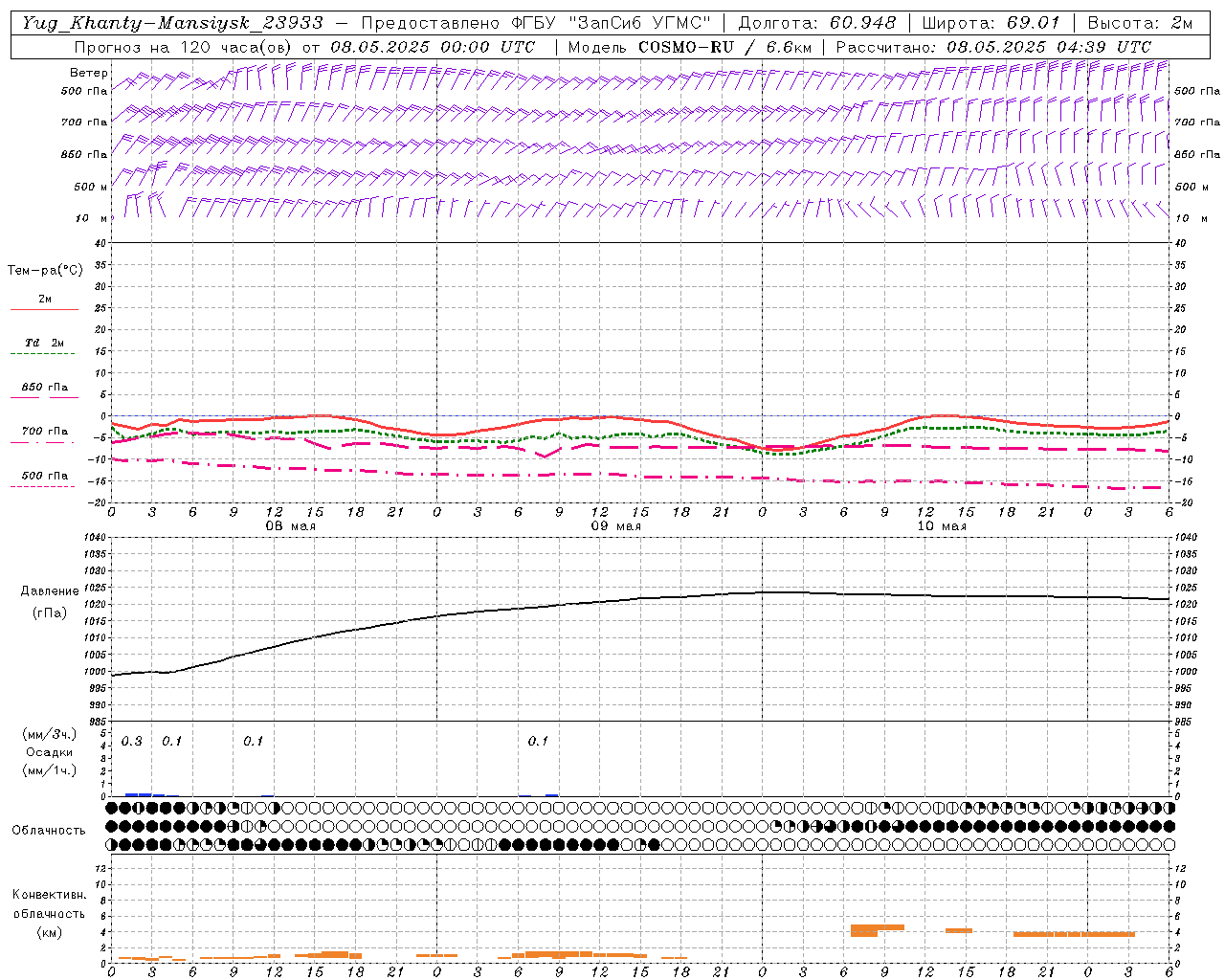Click the 700 гПа temperature legend entry

click(x=45, y=432)
